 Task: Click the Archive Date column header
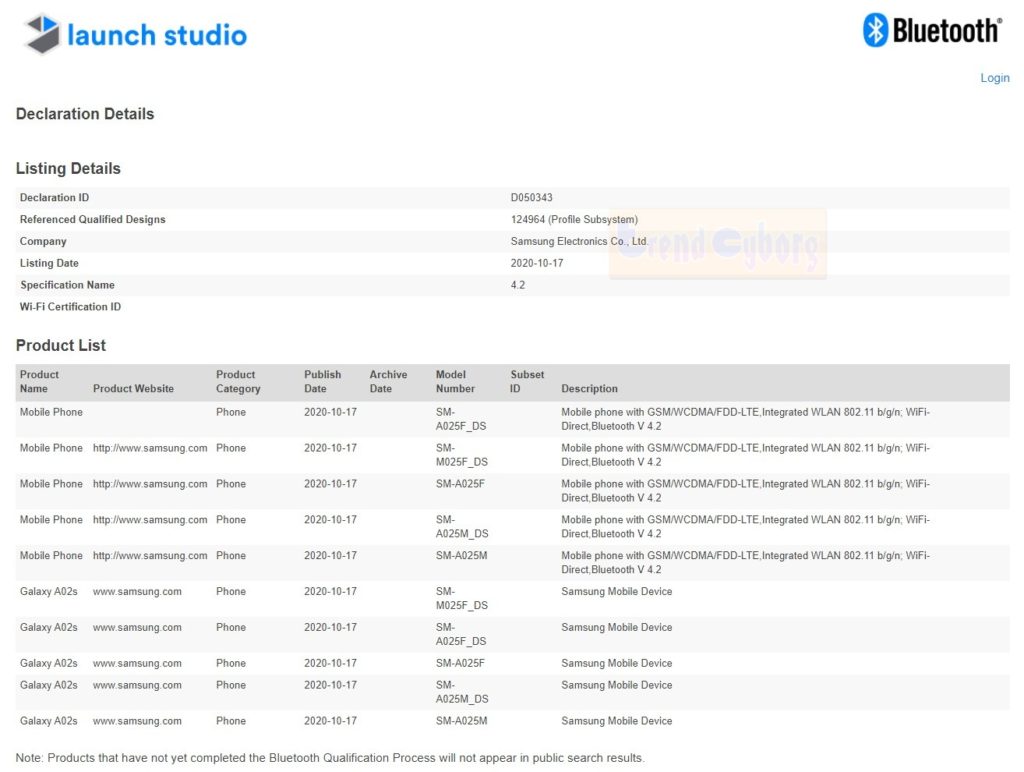388,382
